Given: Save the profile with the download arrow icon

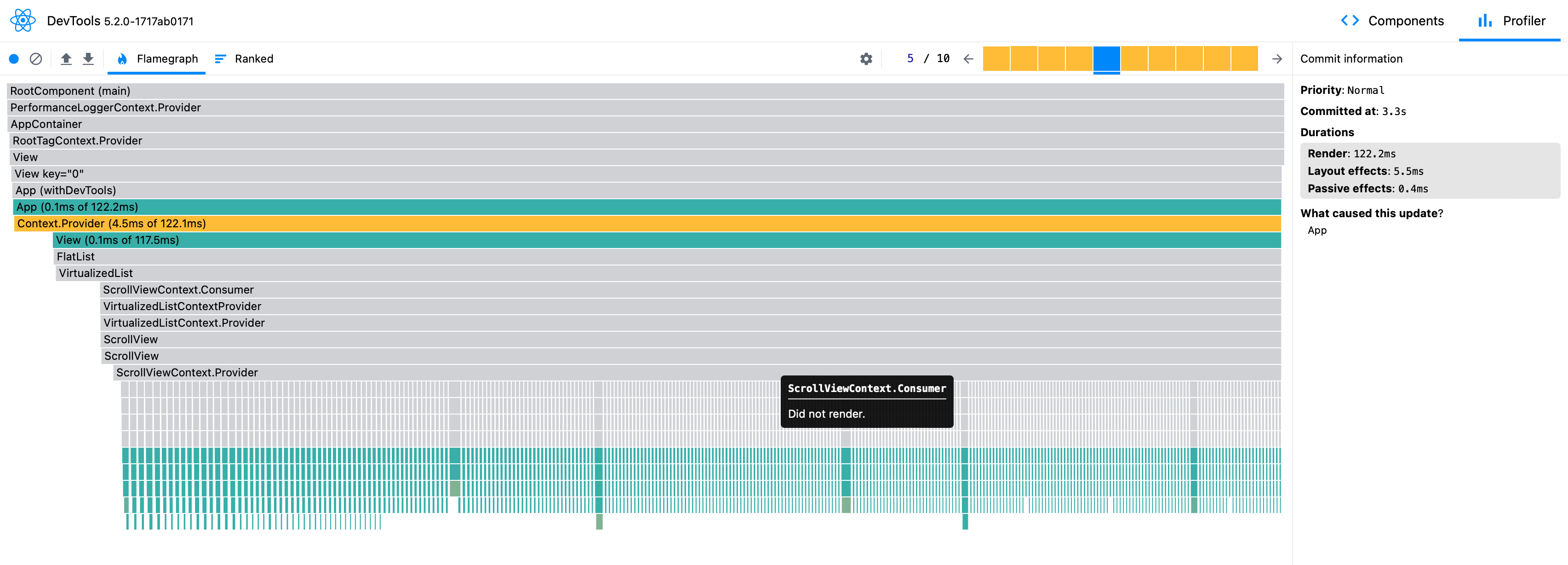Looking at the screenshot, I should point(88,59).
